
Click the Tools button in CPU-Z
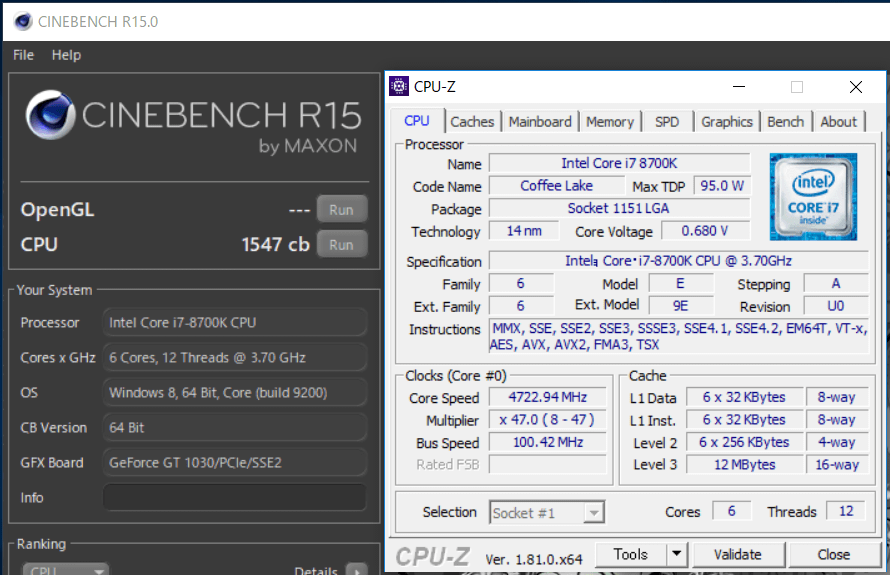coord(631,553)
